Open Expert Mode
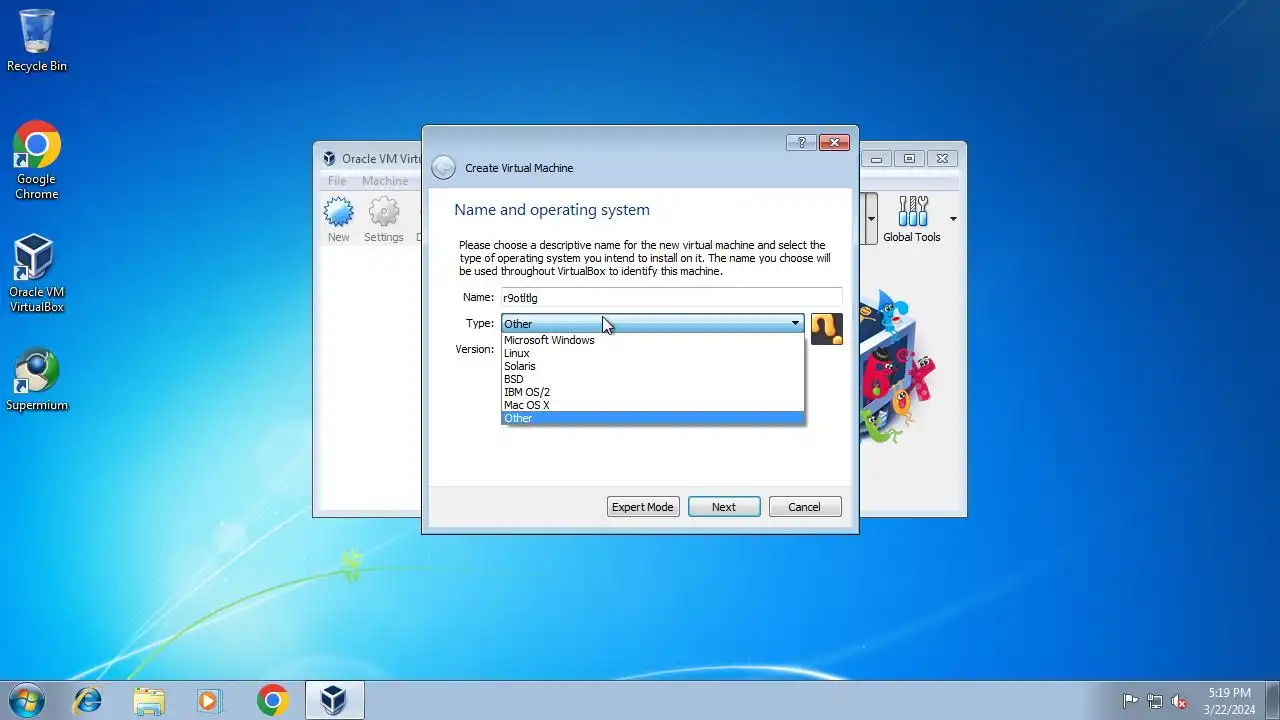The image size is (1280, 720). point(643,507)
